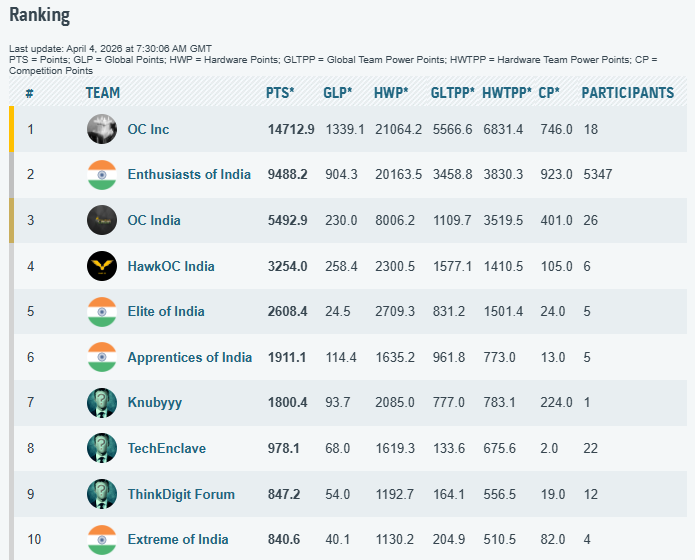Click the HWTPP* column header
Screen dimensions: 695x560
click(507, 93)
